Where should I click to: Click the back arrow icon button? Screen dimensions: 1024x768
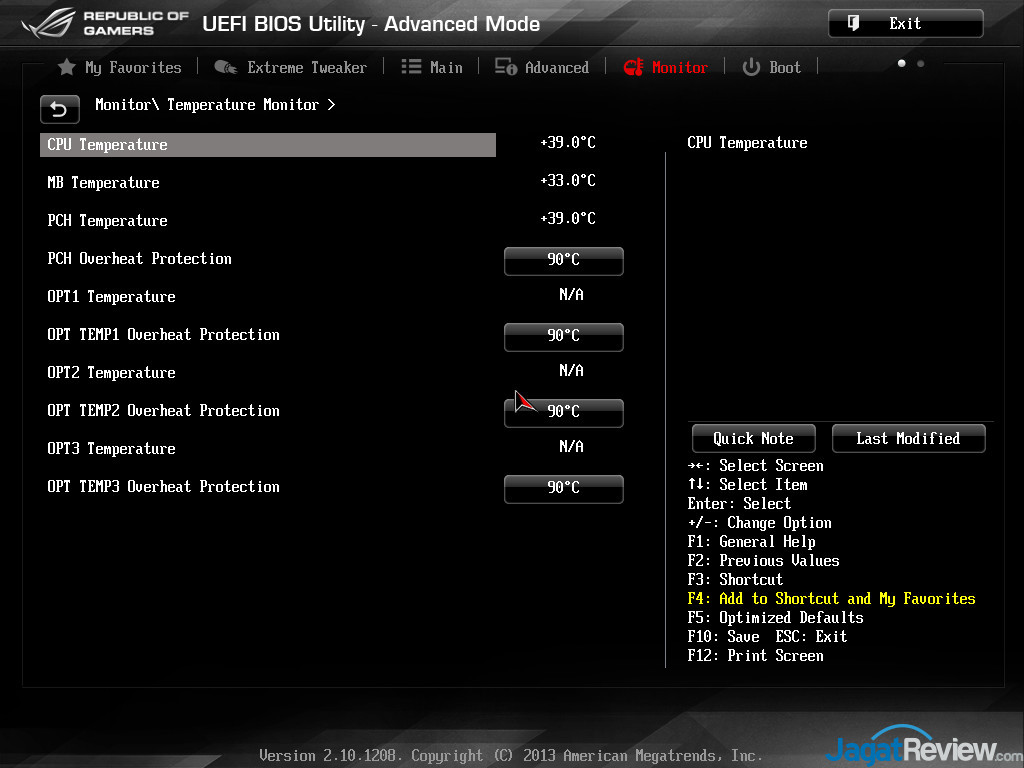pyautogui.click(x=59, y=109)
